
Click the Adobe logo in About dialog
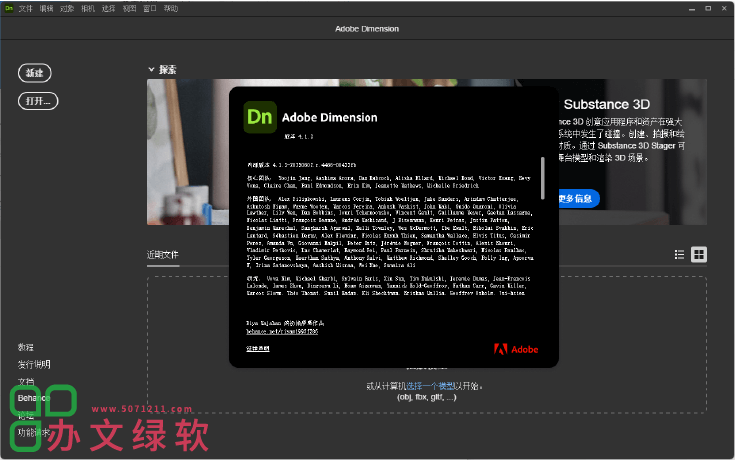(516, 349)
